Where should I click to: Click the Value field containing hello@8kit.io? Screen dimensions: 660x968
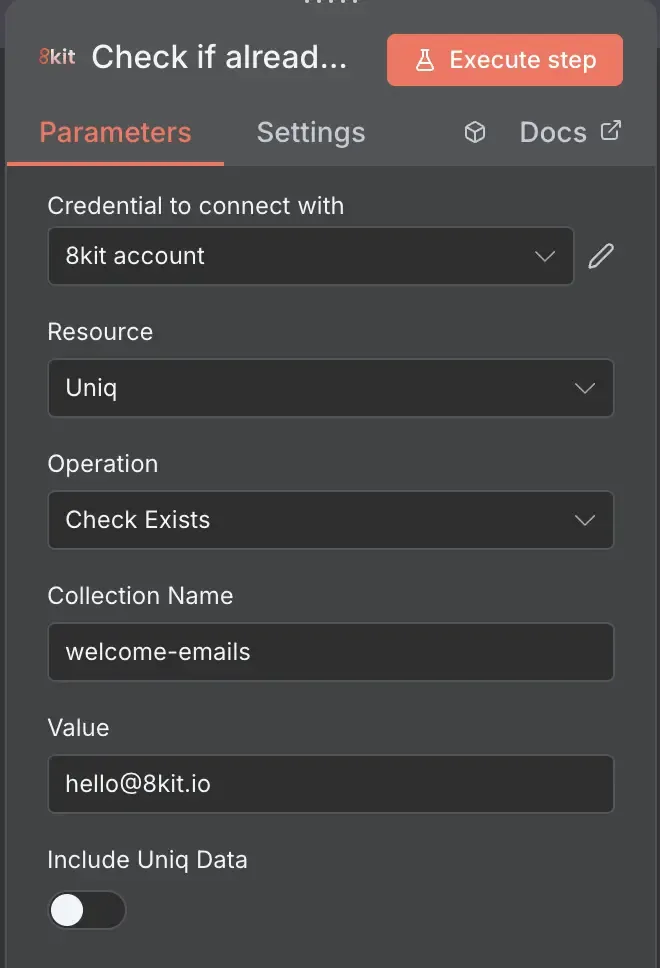(x=331, y=784)
